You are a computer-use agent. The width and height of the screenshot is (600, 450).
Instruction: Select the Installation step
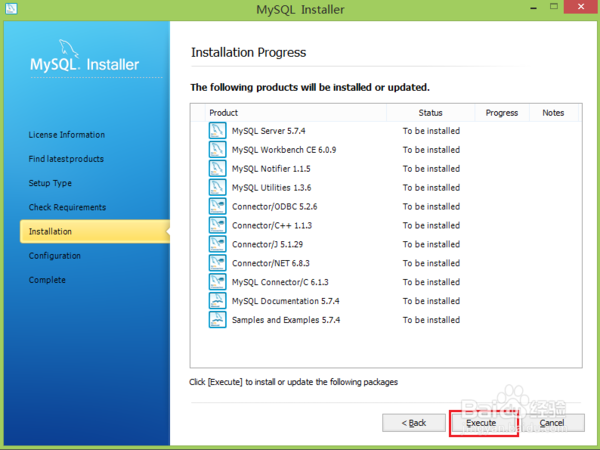(95, 232)
